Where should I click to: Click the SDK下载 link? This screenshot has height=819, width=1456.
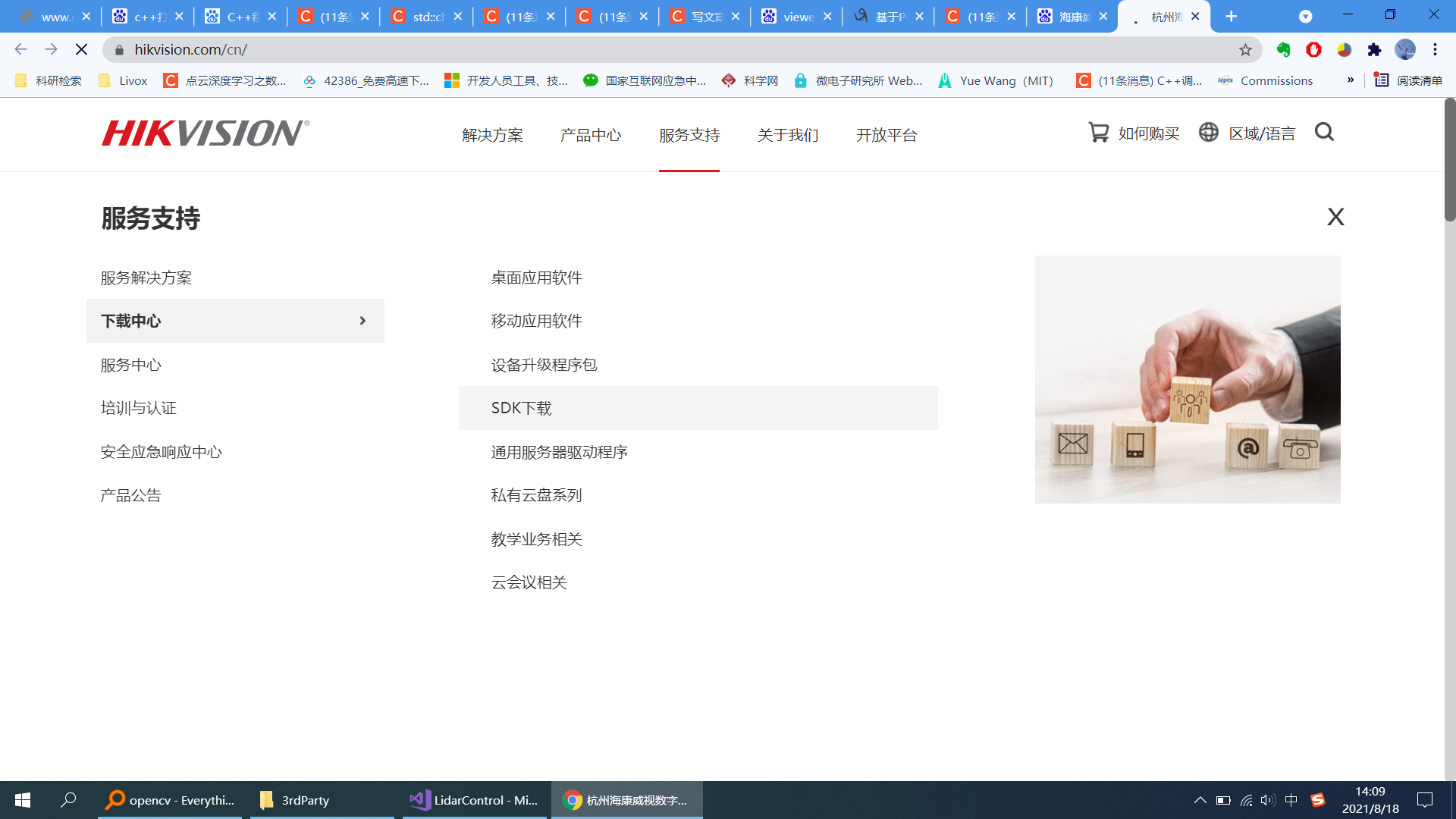click(522, 409)
